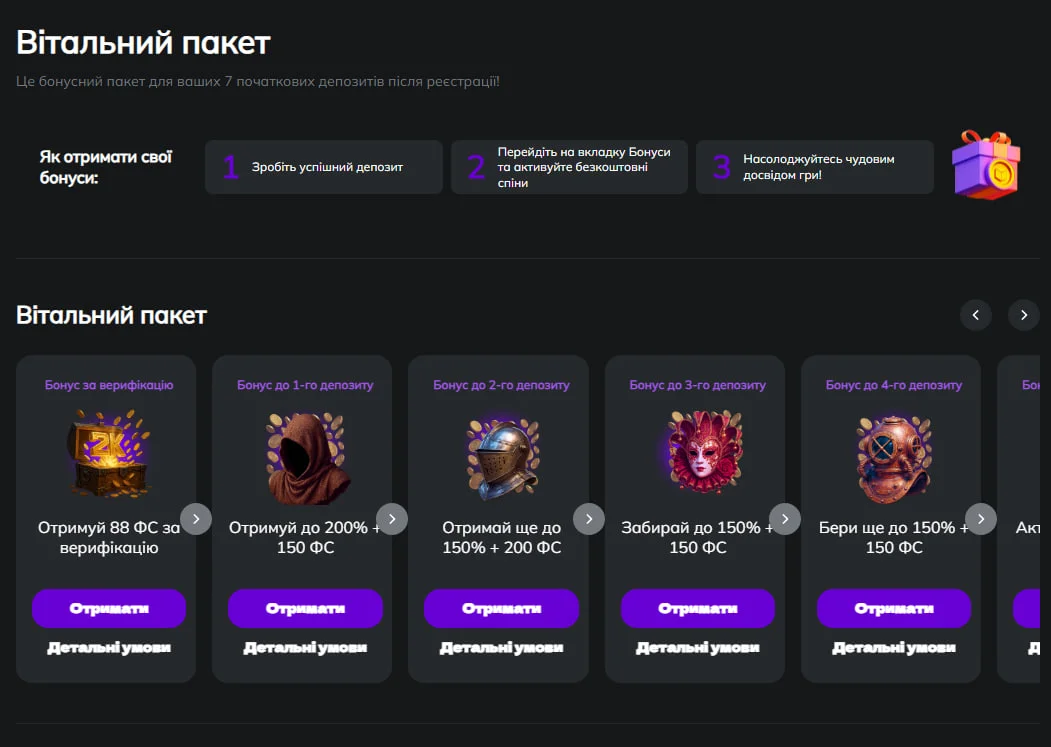Click Отримати on the 2nd deposit bonus

499,608
